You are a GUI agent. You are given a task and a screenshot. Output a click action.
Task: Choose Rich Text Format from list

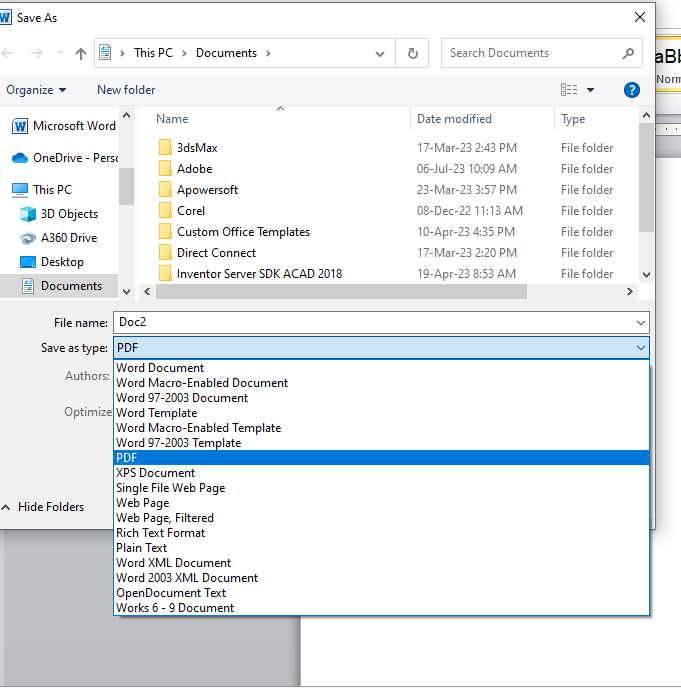pos(160,533)
